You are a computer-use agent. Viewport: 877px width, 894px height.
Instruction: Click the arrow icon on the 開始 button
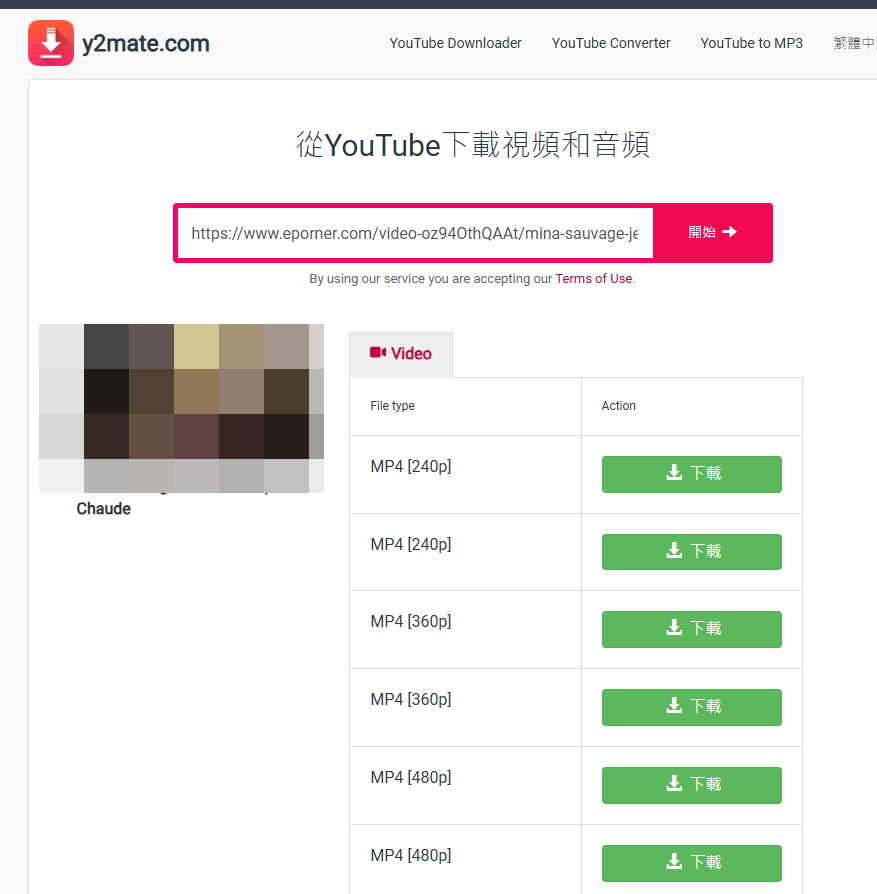point(729,231)
